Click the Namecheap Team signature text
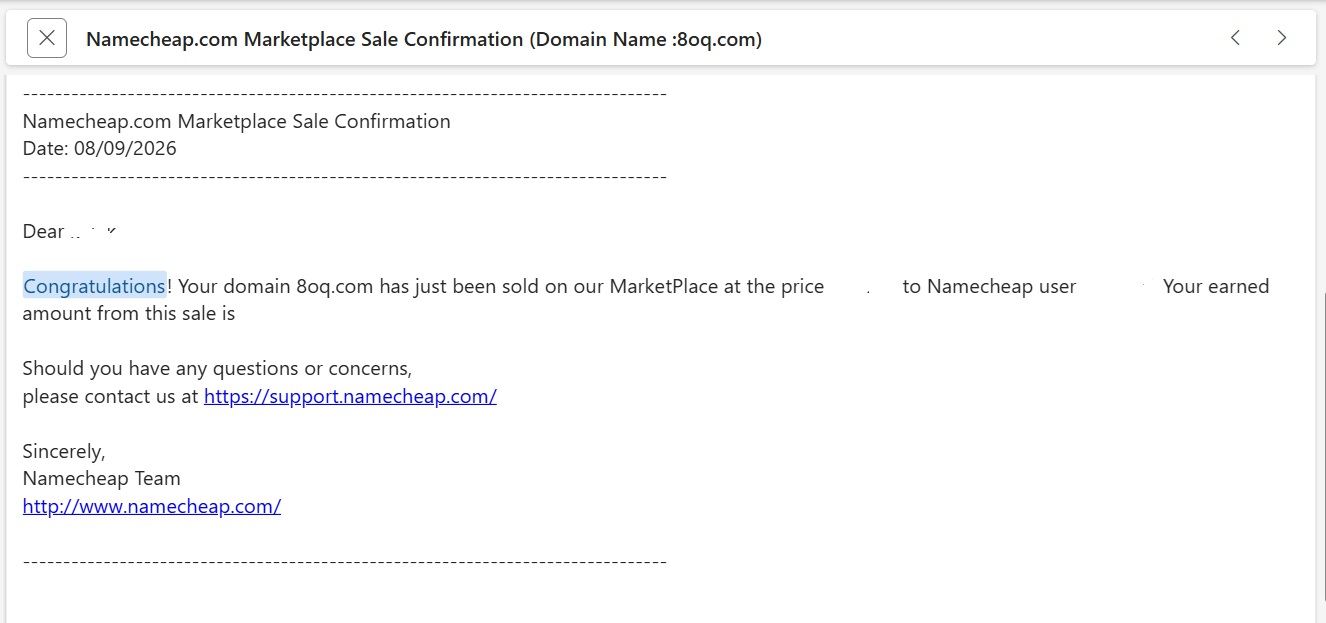This screenshot has width=1326, height=623. [102, 478]
